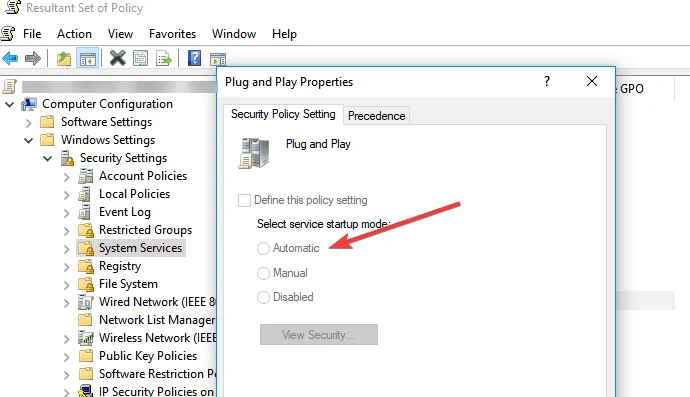Image resolution: width=690 pixels, height=397 pixels.
Task: Click the Up one level folder icon
Action: (64, 58)
